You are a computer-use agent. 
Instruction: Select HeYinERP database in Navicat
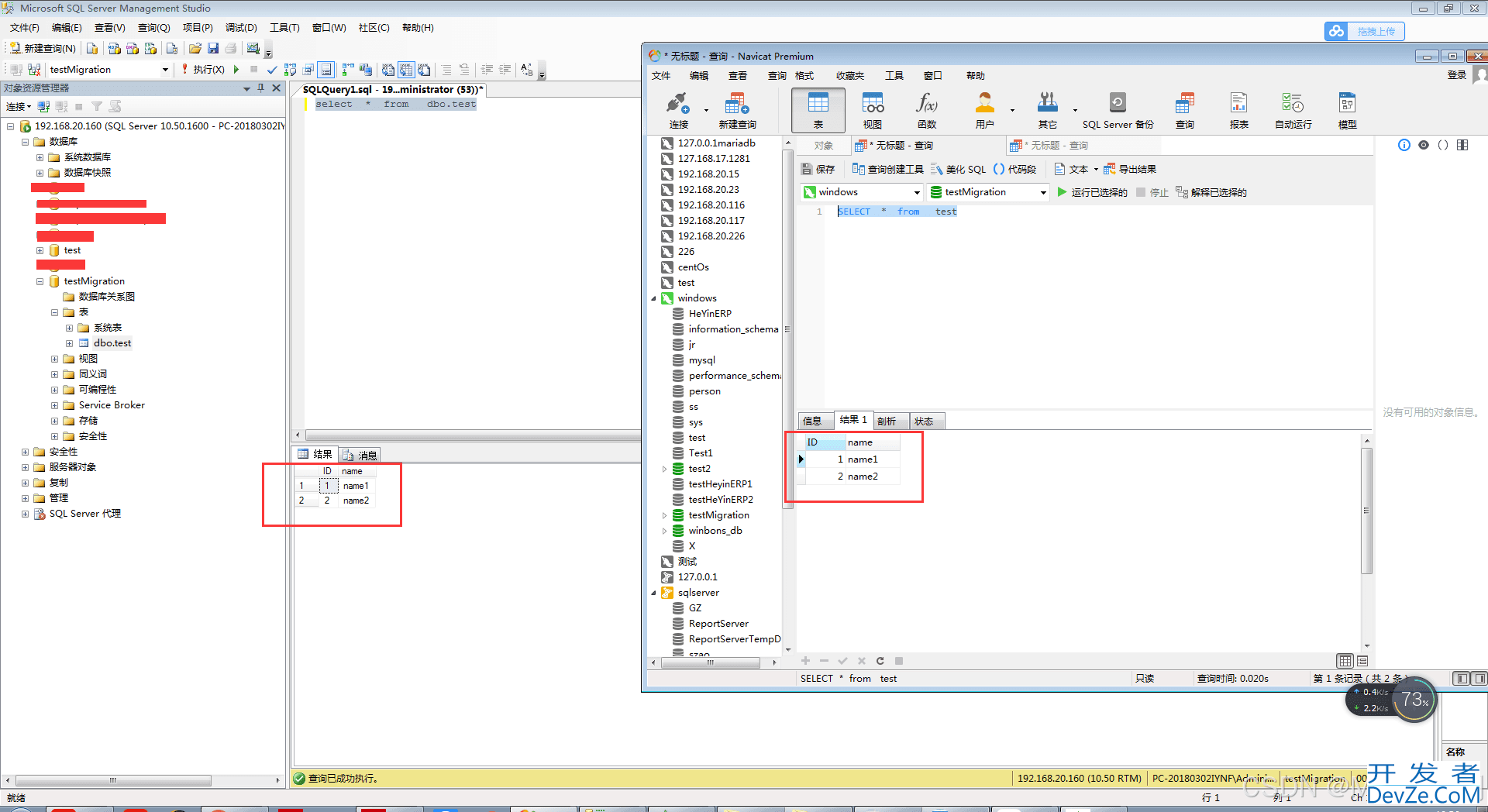pos(710,314)
